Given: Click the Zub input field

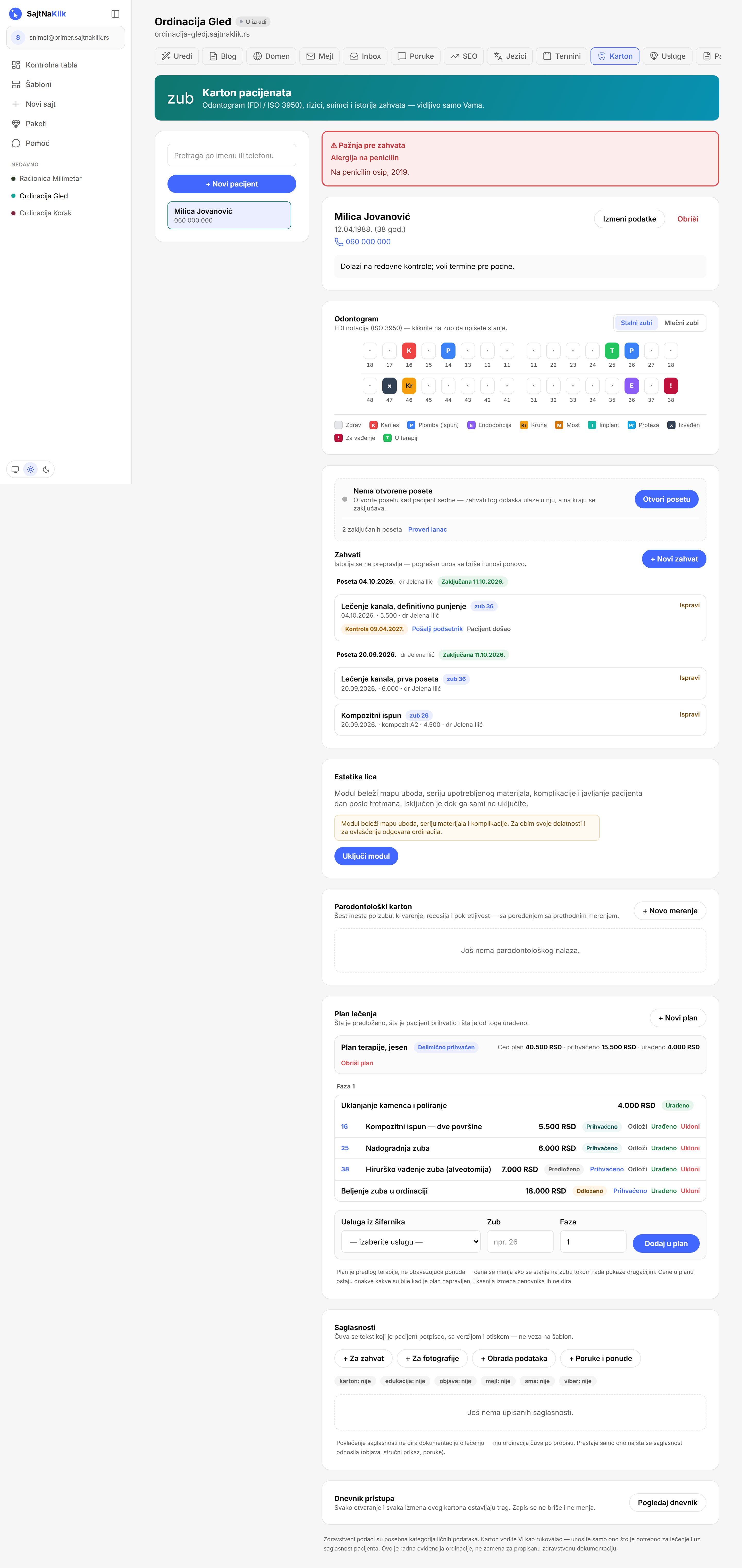Looking at the screenshot, I should [x=520, y=1242].
